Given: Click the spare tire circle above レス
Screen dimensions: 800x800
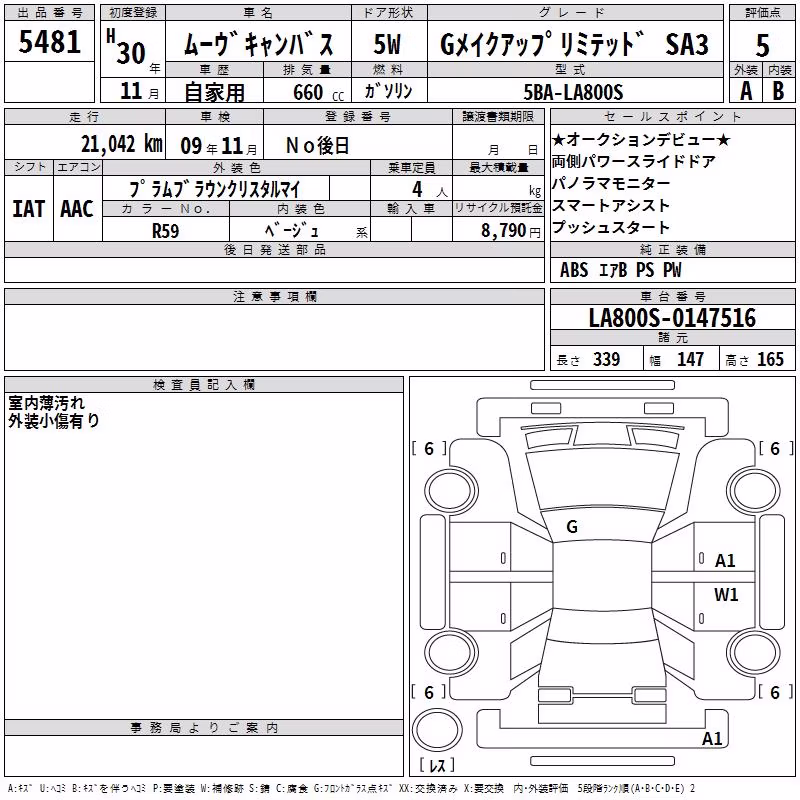Looking at the screenshot, I should point(437,729).
